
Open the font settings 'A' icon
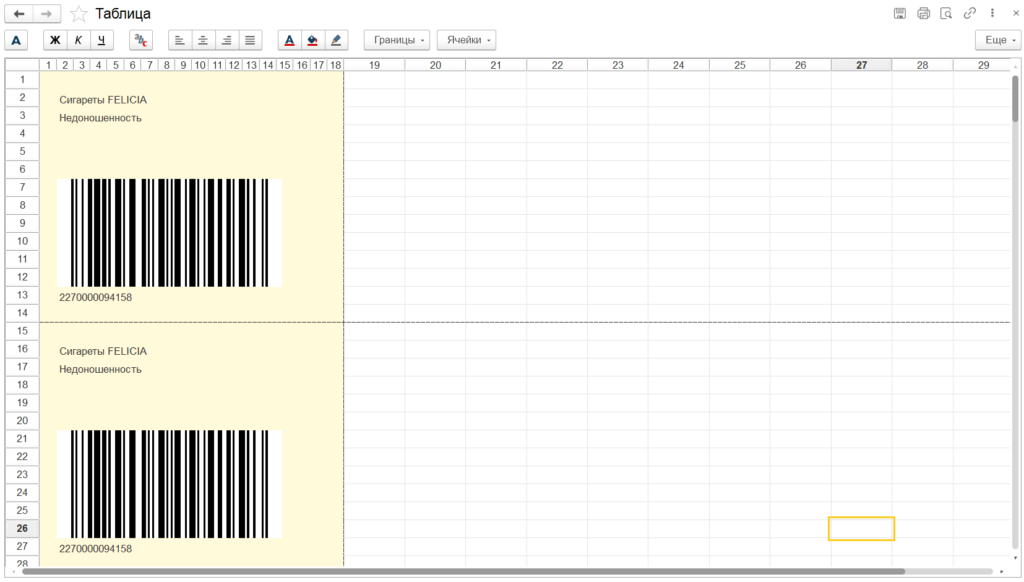pos(16,40)
